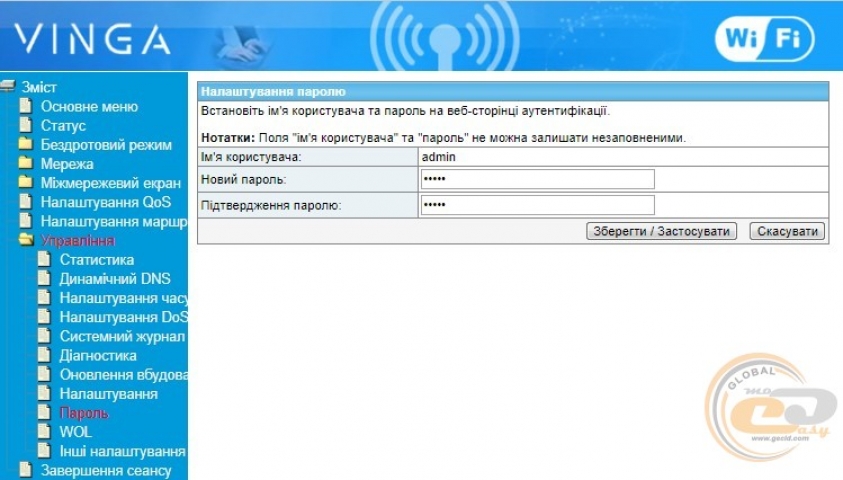
Task: Click Налаштування паролю panel header
Action: point(513,91)
